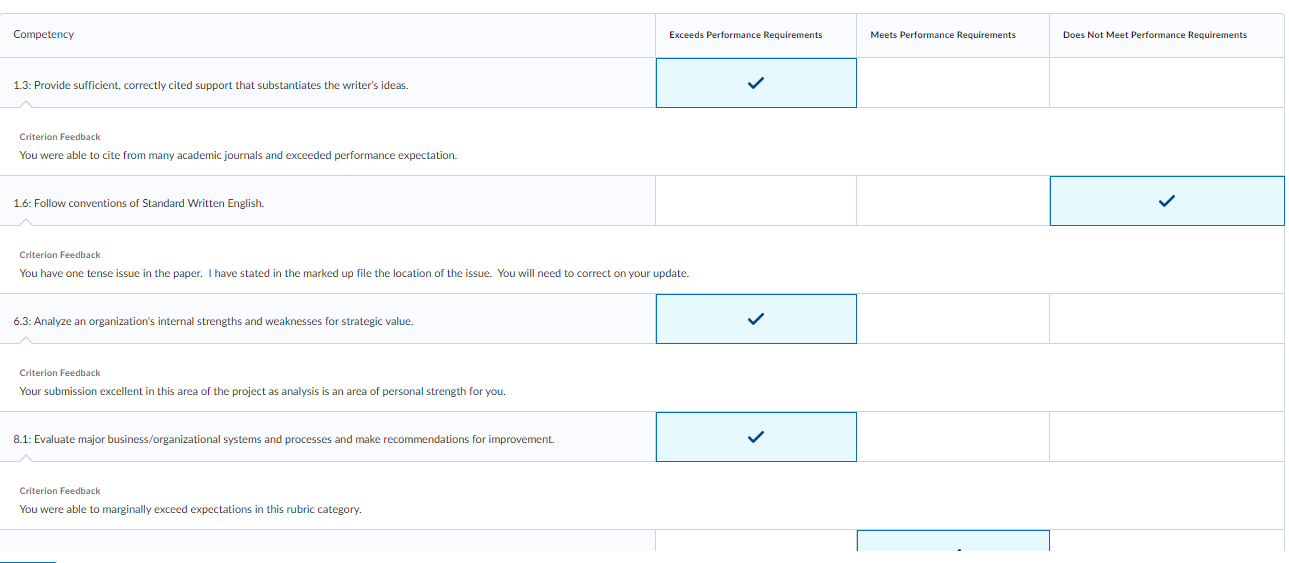Select Exceeds Performance Requirements for competency 1.6

tap(756, 201)
